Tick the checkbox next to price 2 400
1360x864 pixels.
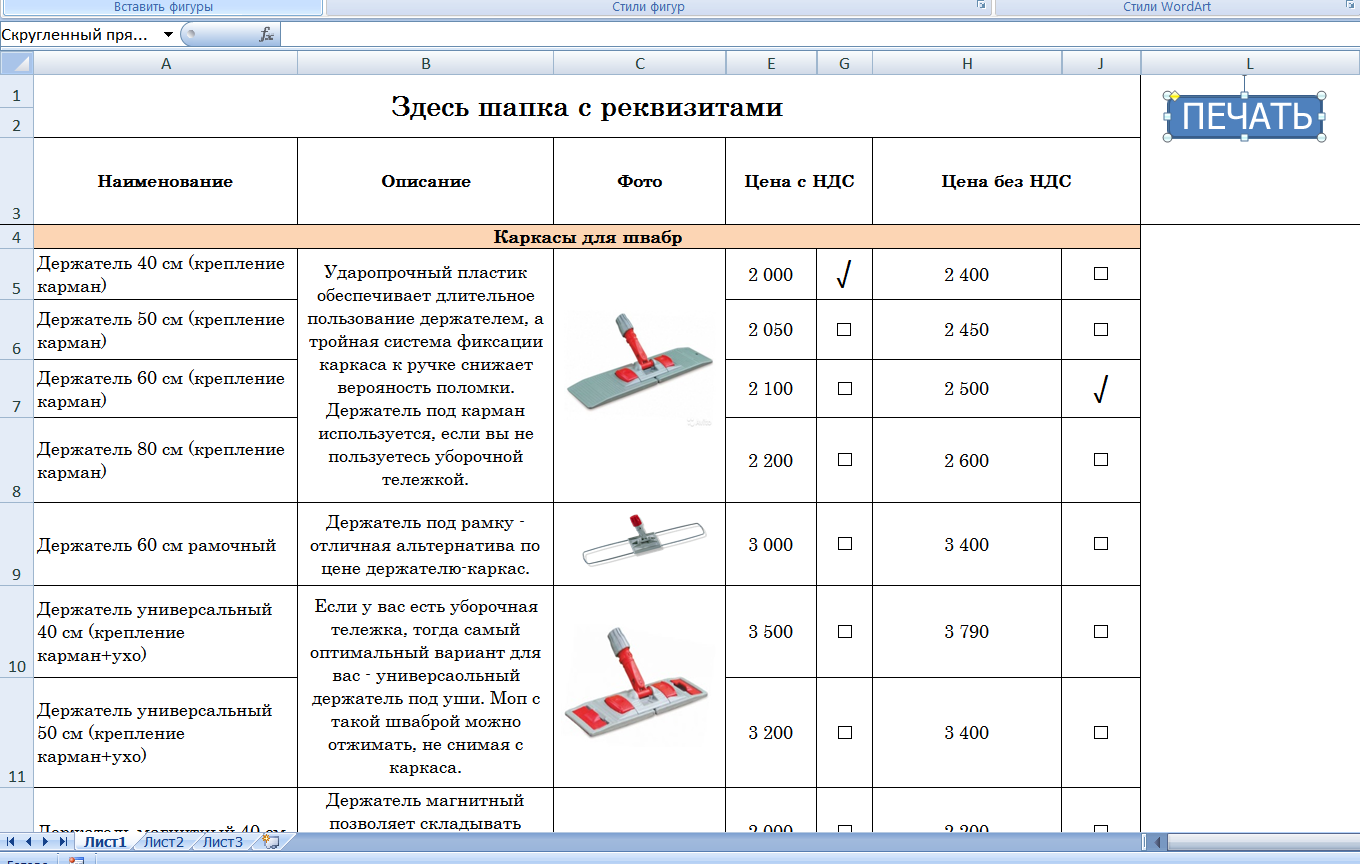click(1101, 274)
